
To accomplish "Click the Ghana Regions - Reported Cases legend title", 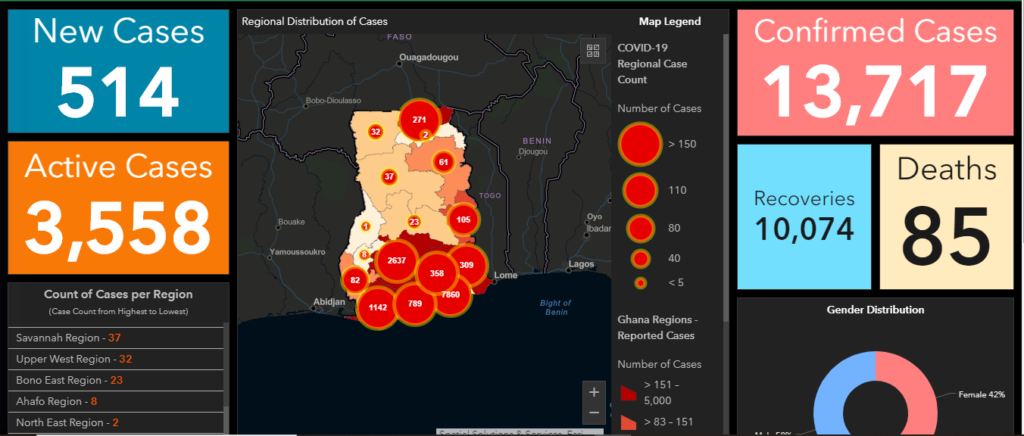I will (656, 328).
